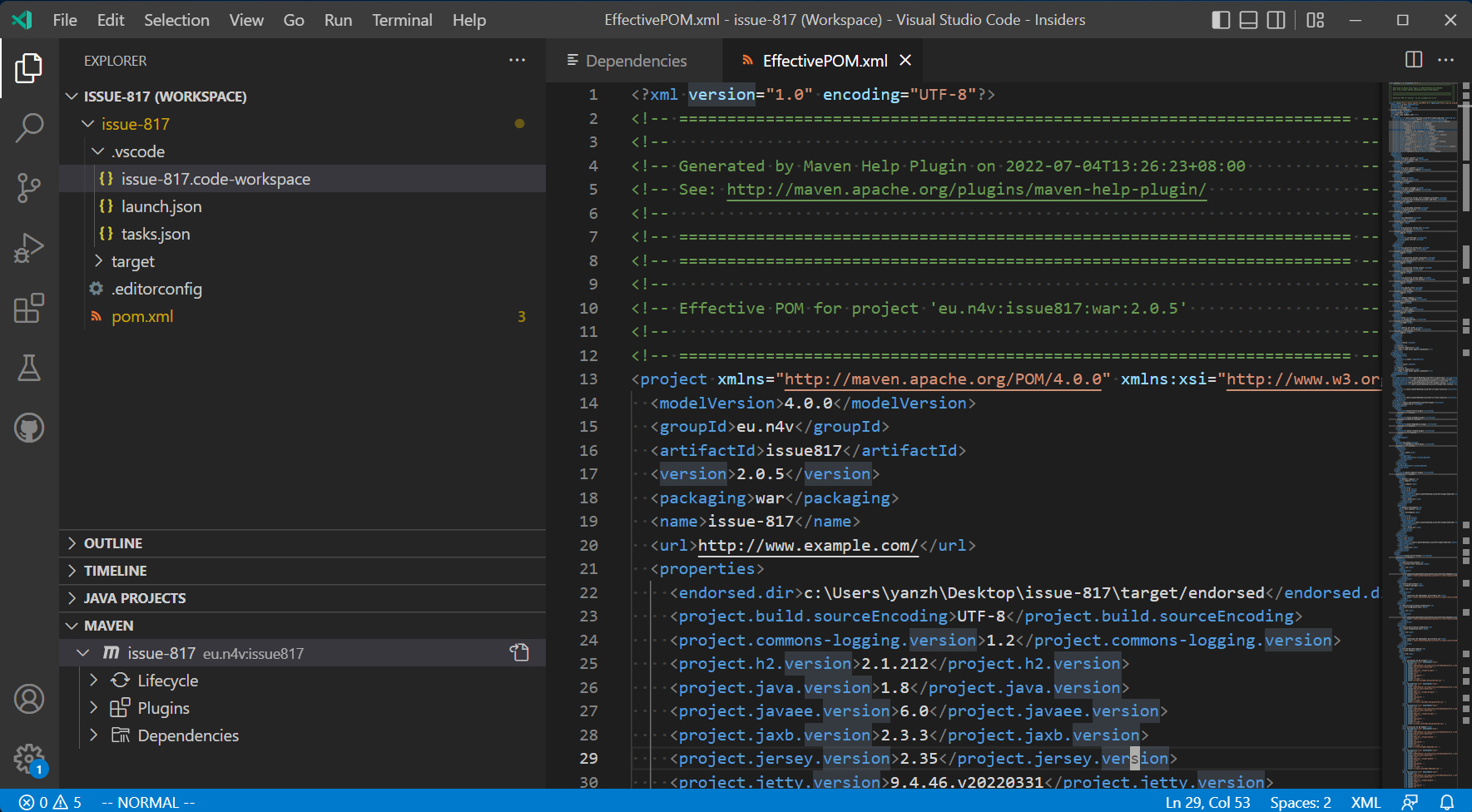Open the Terminal menu
Image resolution: width=1472 pixels, height=812 pixels.
click(402, 19)
